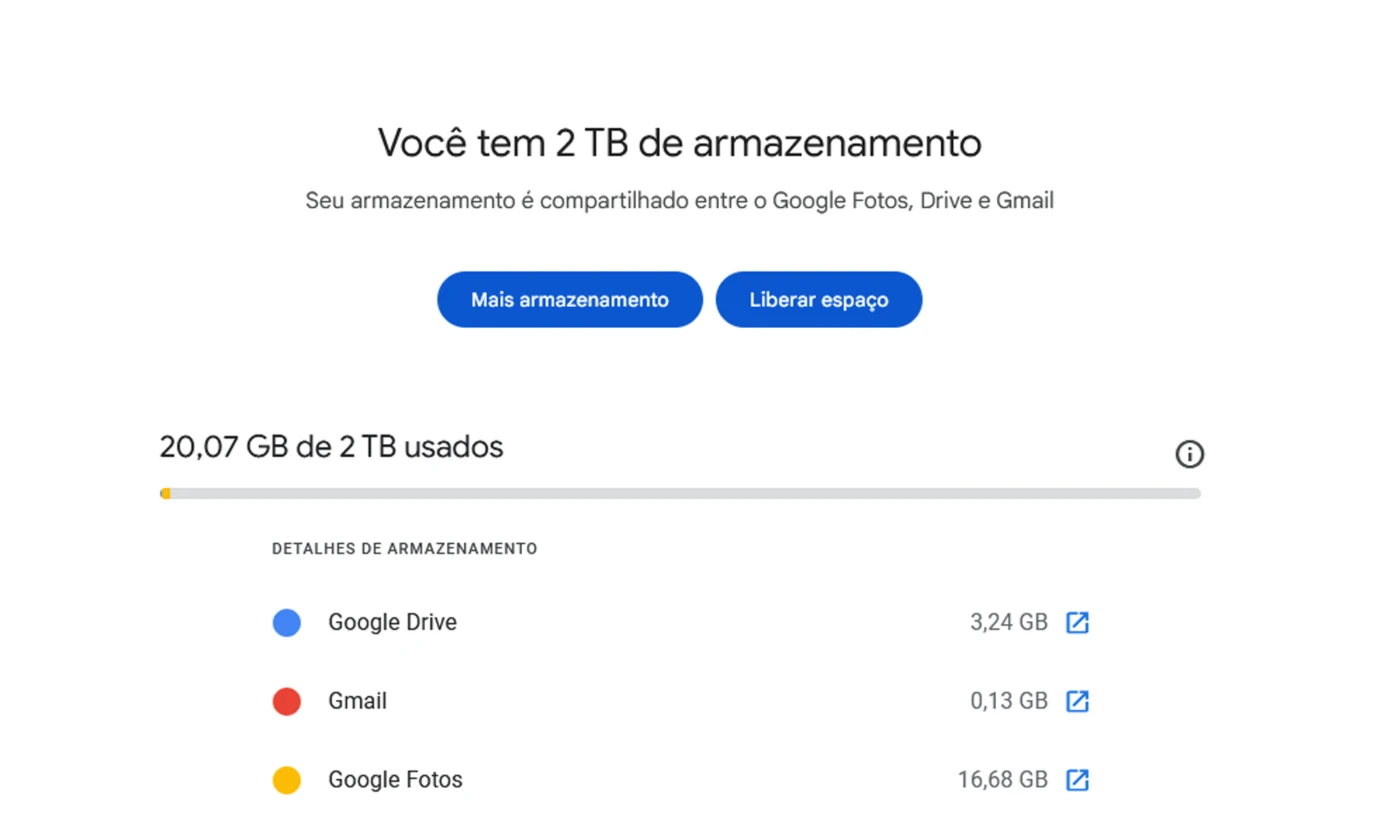Viewport: 1400px width, 831px height.
Task: Click the Liberar espaço button
Action: coord(819,299)
